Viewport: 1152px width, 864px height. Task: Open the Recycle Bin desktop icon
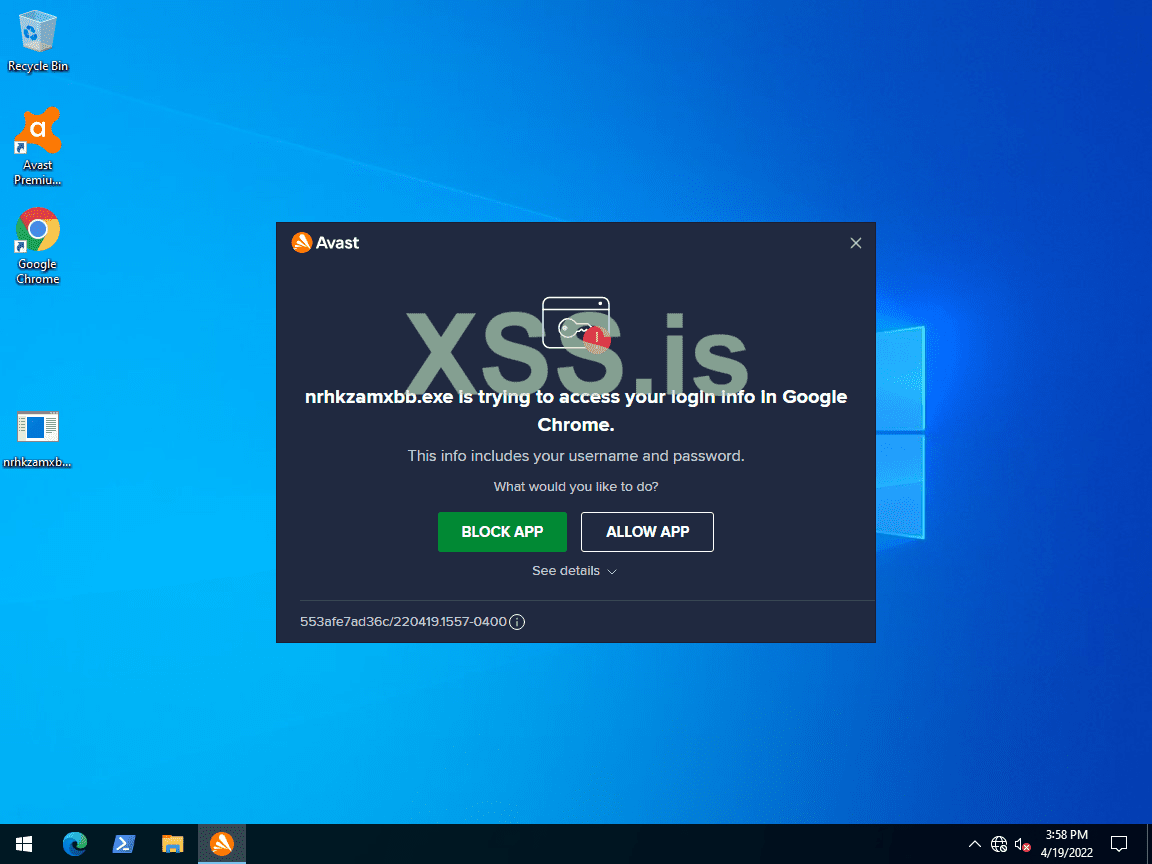(37, 40)
